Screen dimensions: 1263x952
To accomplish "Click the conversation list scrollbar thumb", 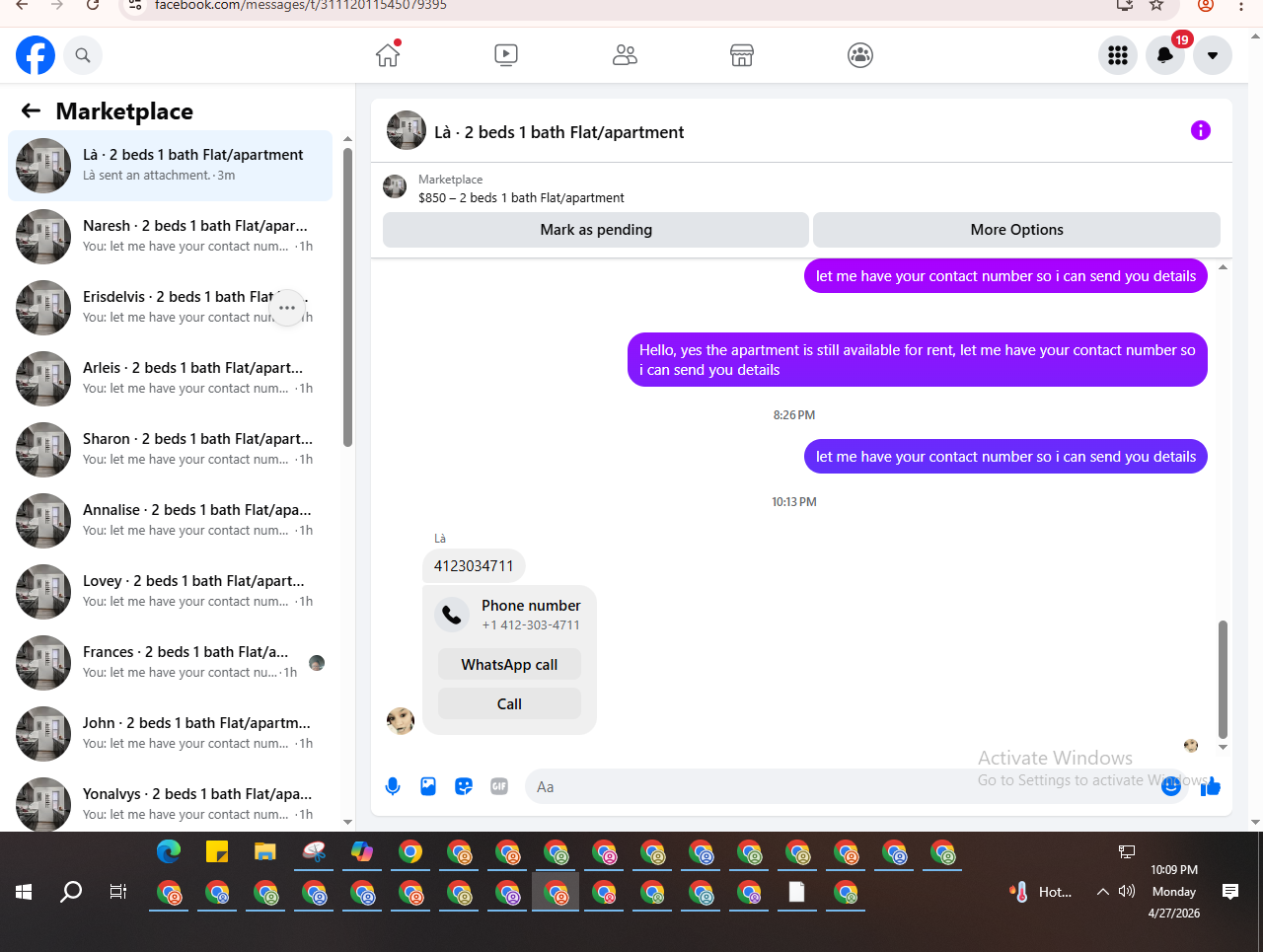I will pos(347,297).
